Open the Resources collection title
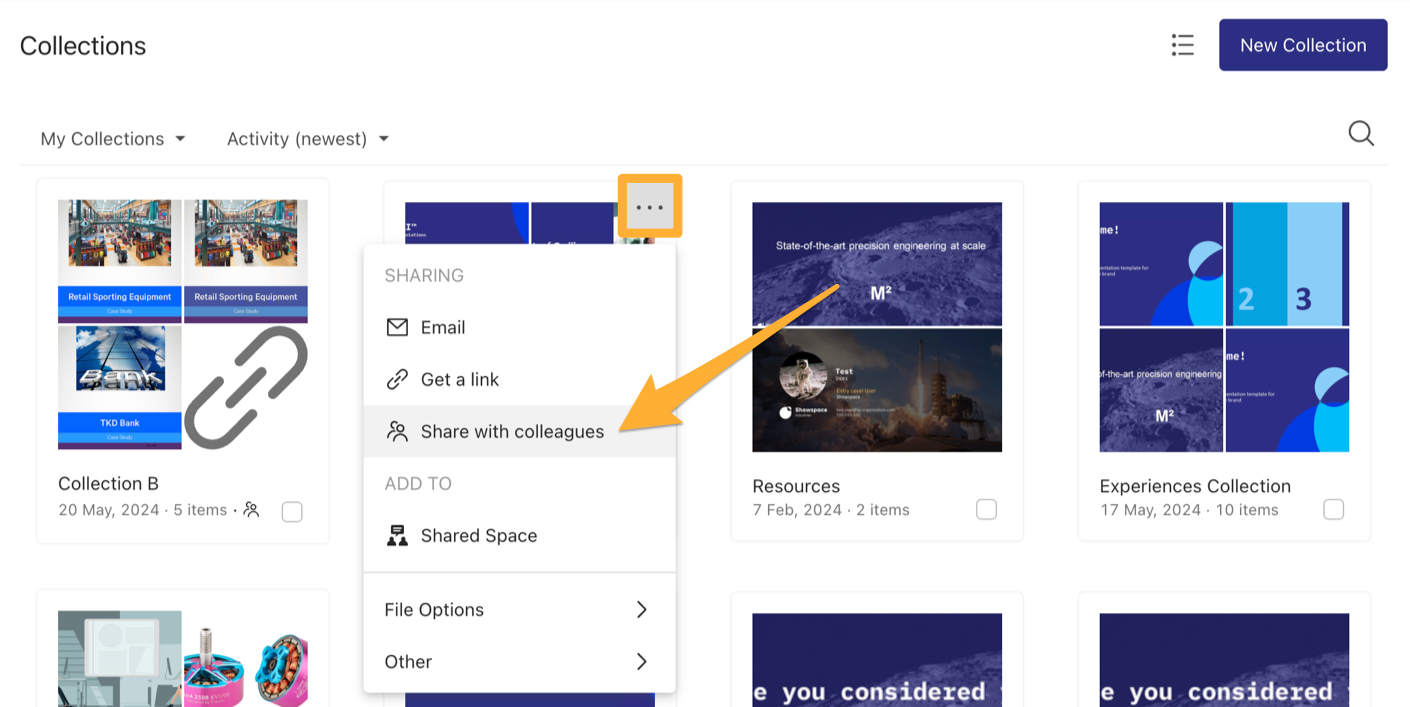1410x707 pixels. point(796,486)
